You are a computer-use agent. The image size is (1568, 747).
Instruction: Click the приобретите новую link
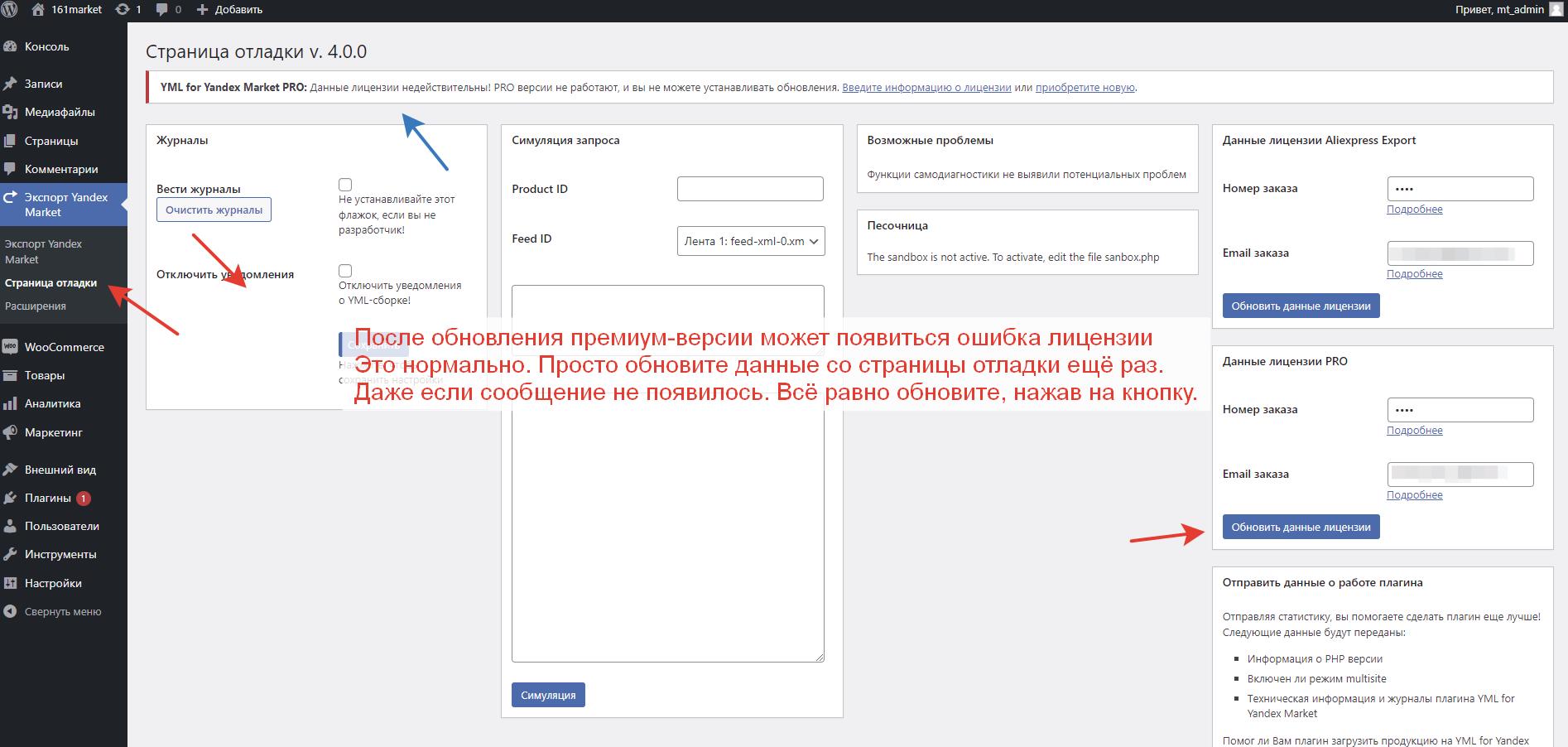click(x=1085, y=87)
